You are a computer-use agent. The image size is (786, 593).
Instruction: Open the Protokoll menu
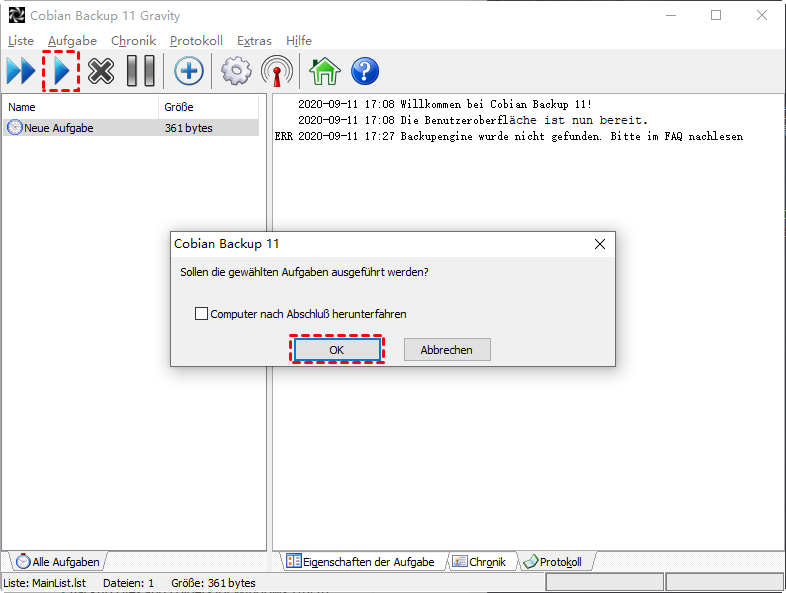pyautogui.click(x=196, y=41)
